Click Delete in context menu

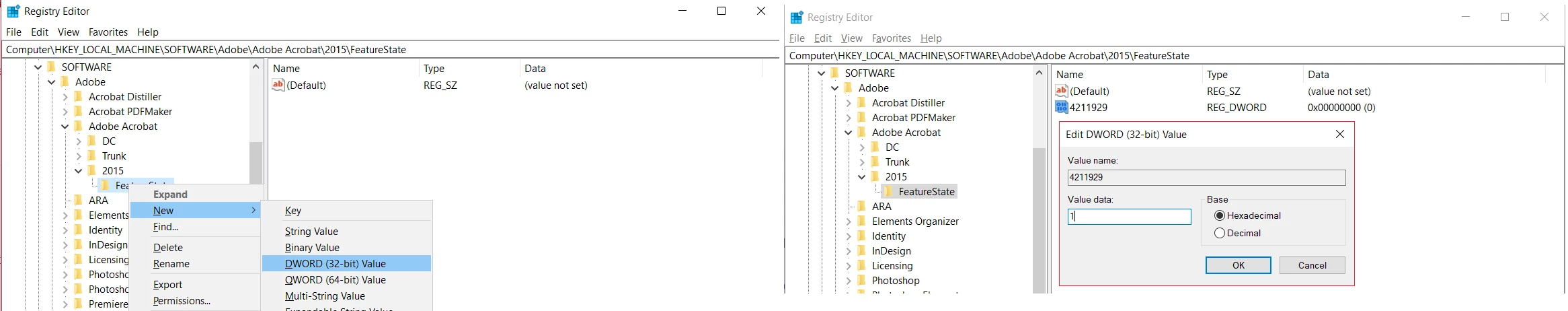click(x=195, y=247)
